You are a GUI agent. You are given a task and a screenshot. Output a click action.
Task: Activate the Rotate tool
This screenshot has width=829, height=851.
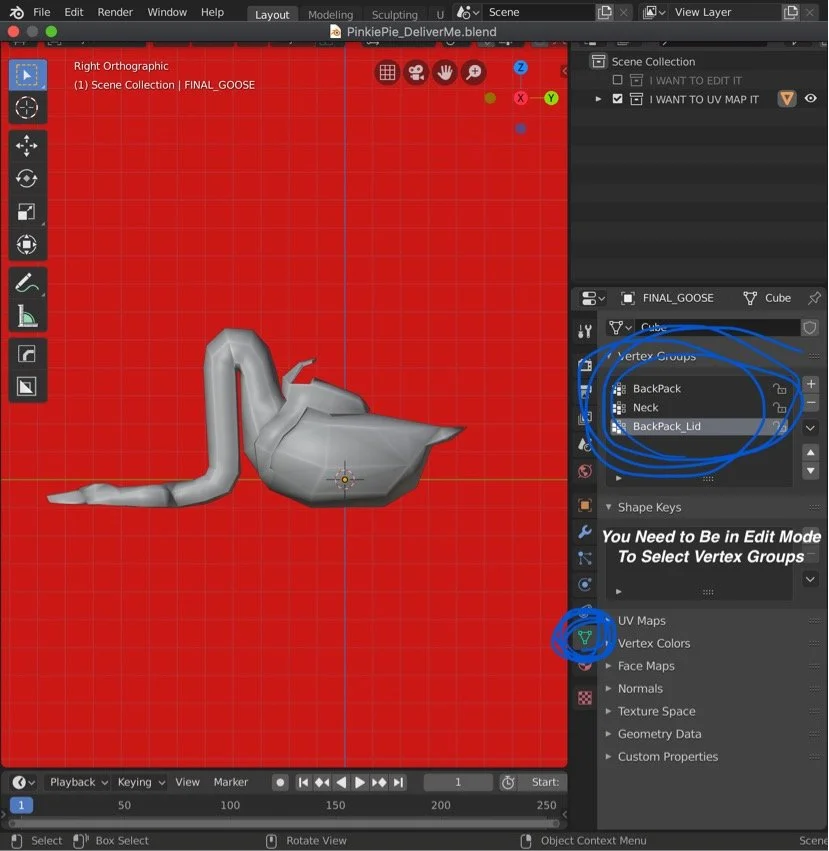coord(27,179)
